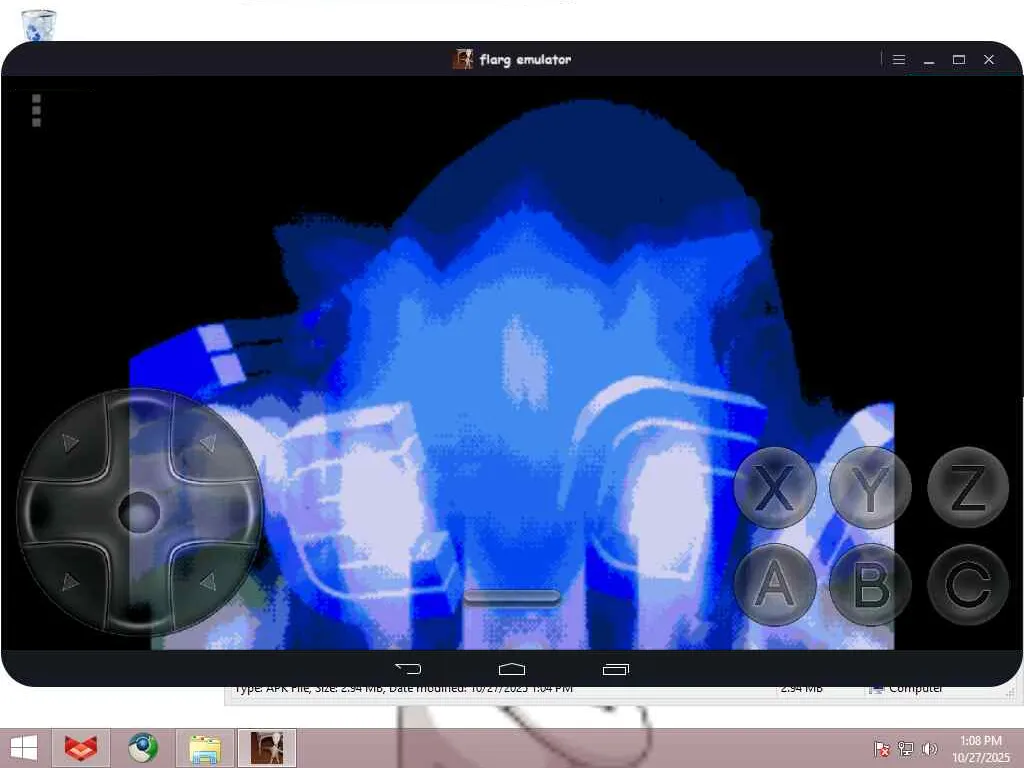1024x768 pixels.
Task: Tap the B gamepad button
Action: click(871, 584)
